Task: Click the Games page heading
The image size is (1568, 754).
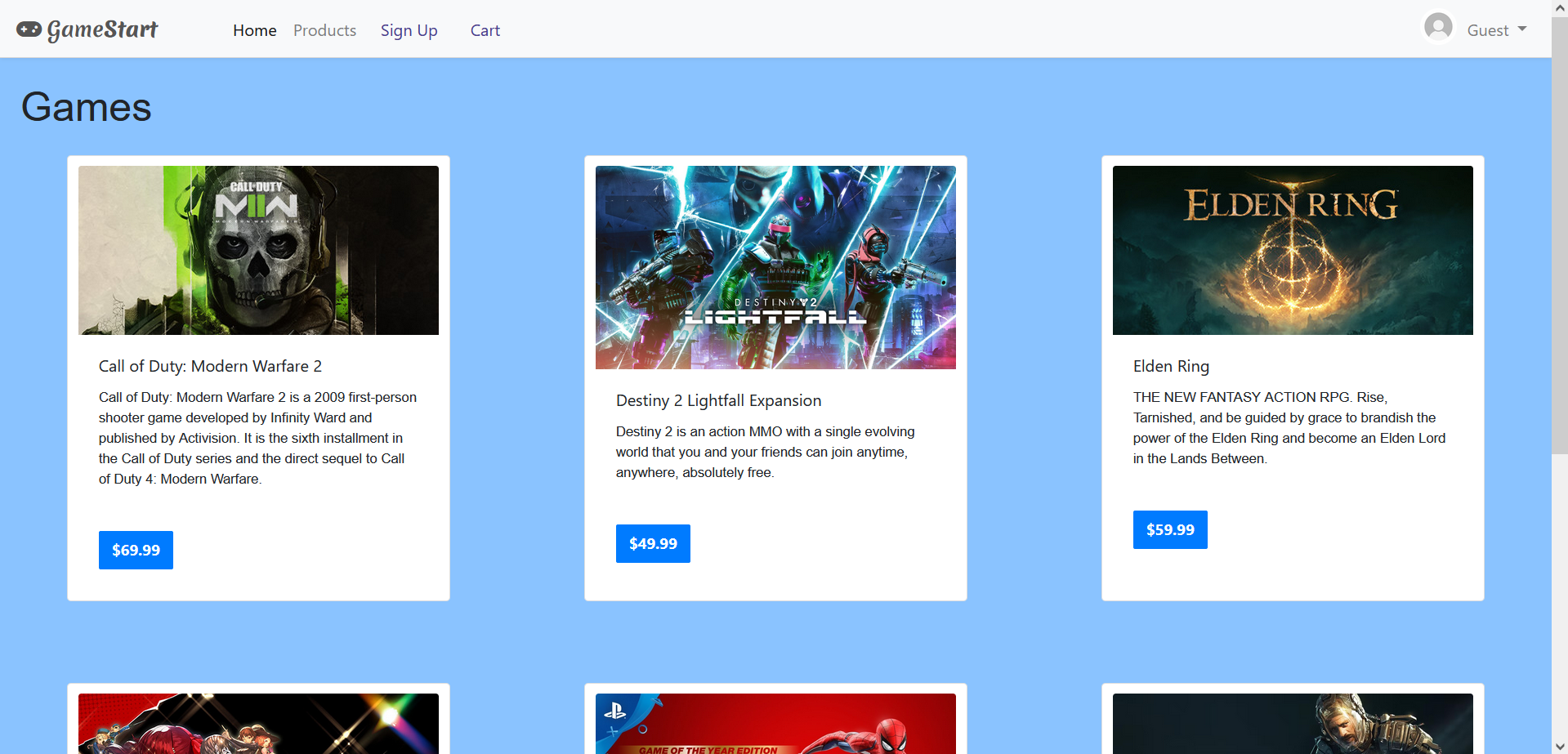Action: pos(86,106)
